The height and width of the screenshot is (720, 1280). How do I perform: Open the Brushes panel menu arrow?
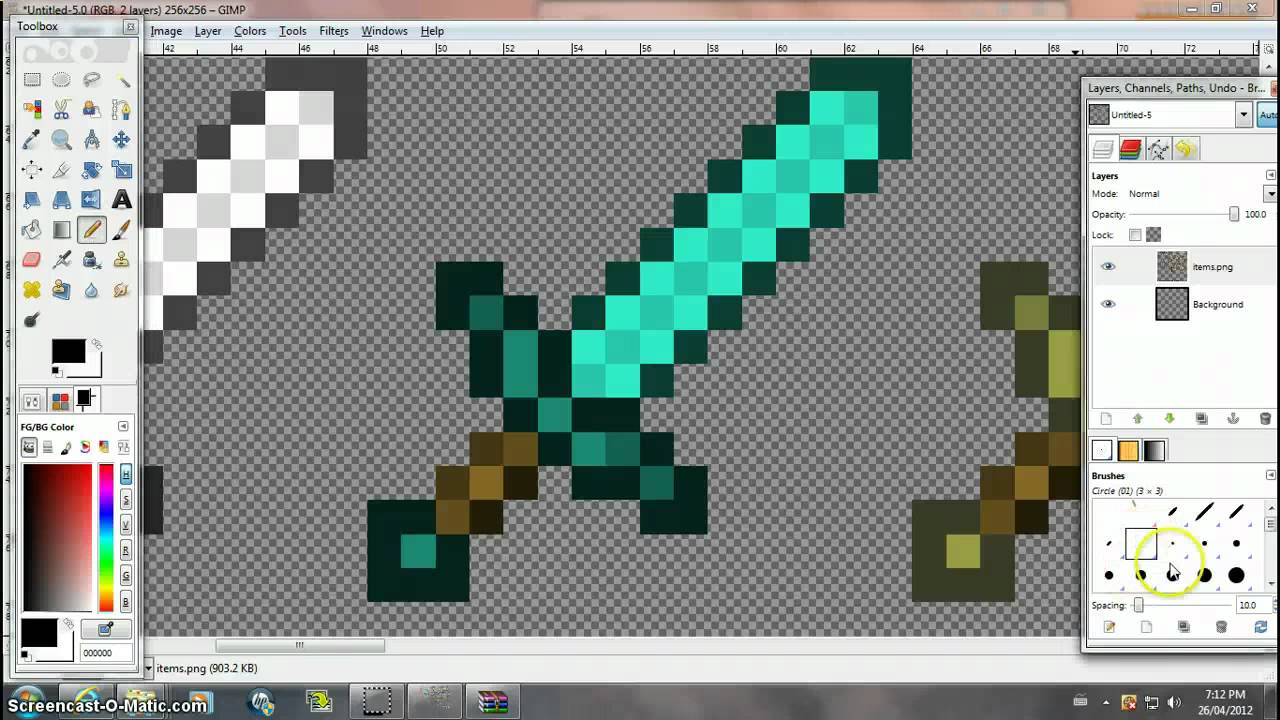[1270, 475]
